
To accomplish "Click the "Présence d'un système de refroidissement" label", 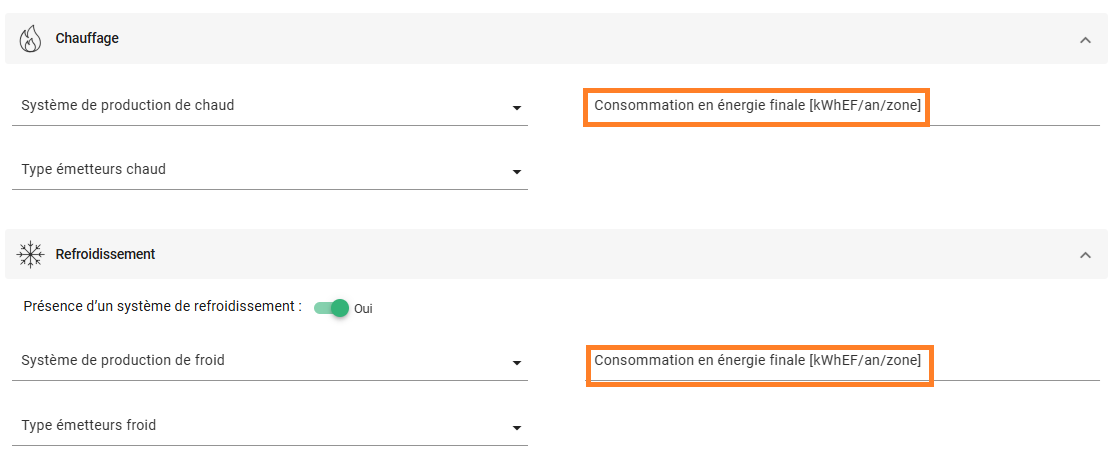I will coord(162,307).
